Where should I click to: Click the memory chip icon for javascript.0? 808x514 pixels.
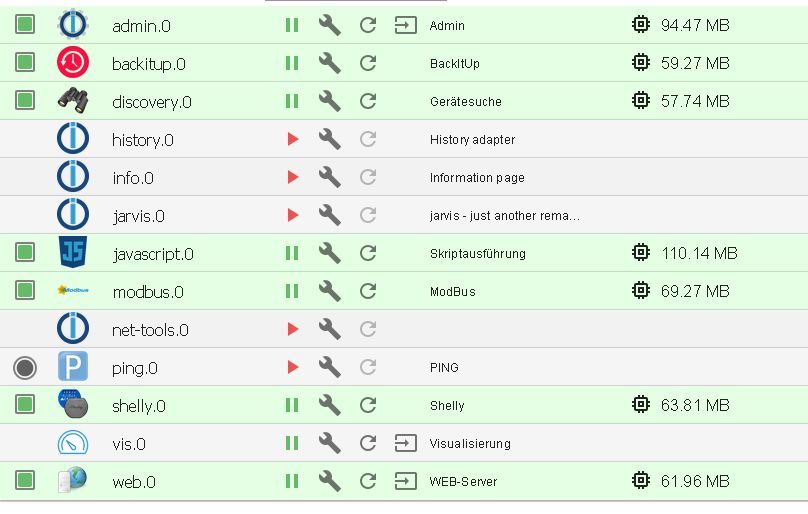tap(641, 253)
